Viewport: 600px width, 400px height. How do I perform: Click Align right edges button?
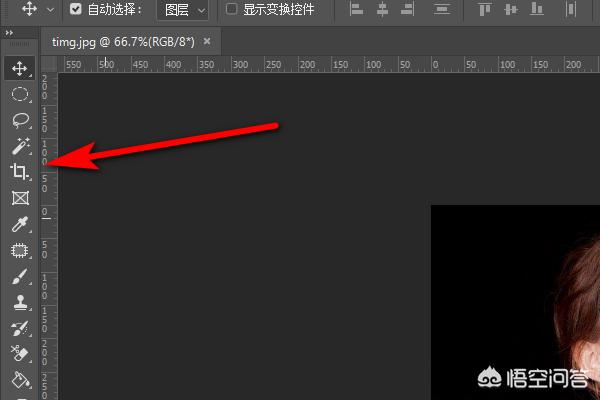pos(408,10)
